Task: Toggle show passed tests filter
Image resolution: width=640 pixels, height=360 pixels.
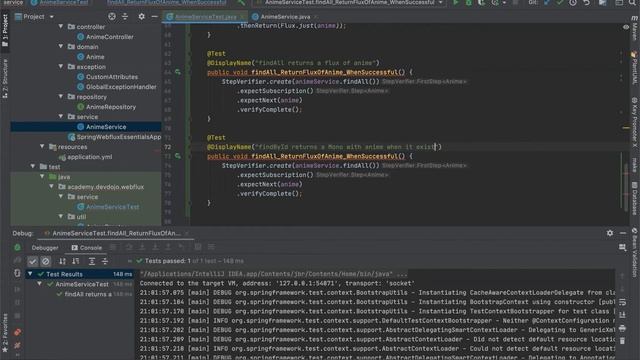Action: coord(33,261)
